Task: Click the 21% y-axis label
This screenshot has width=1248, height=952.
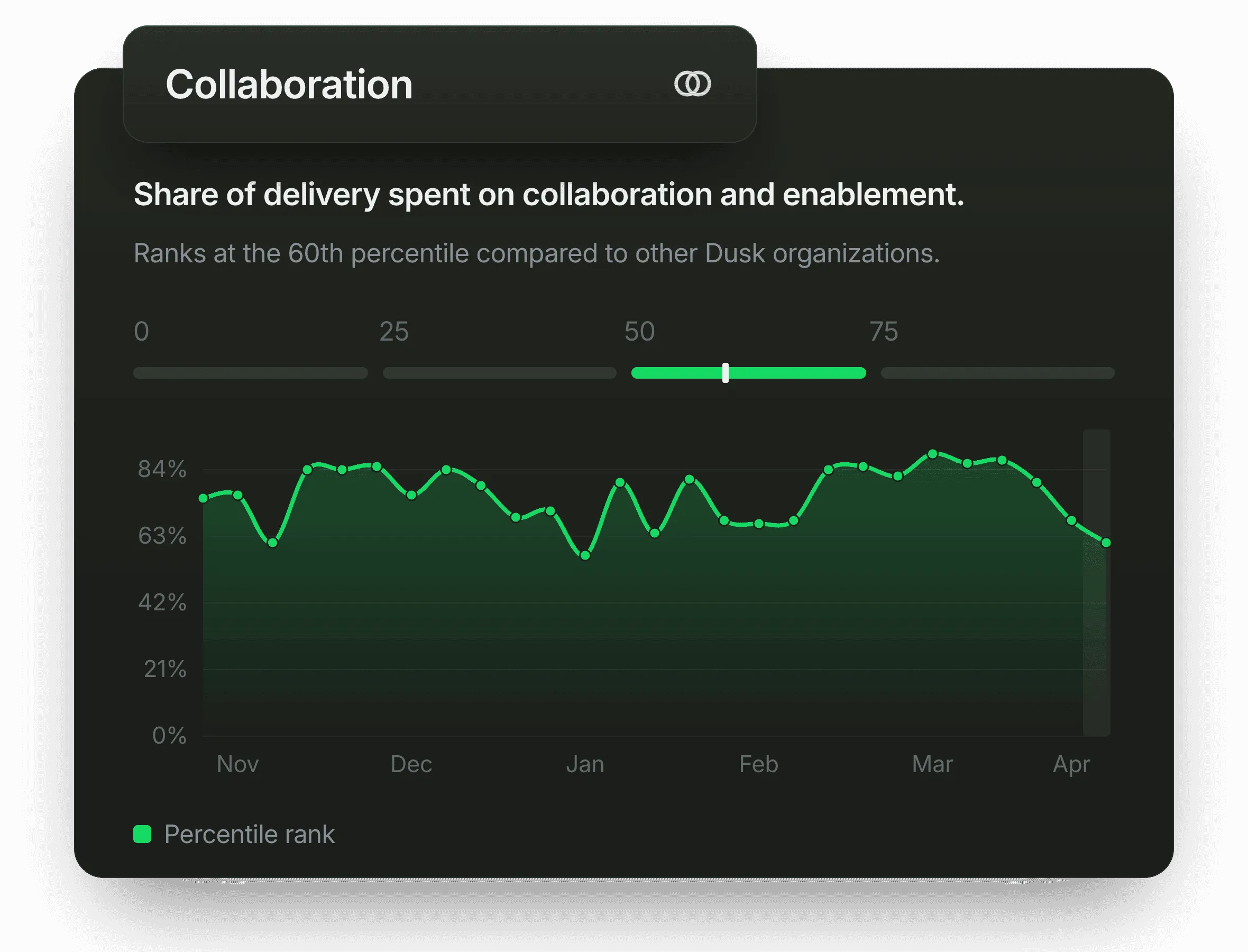Action: click(x=165, y=669)
